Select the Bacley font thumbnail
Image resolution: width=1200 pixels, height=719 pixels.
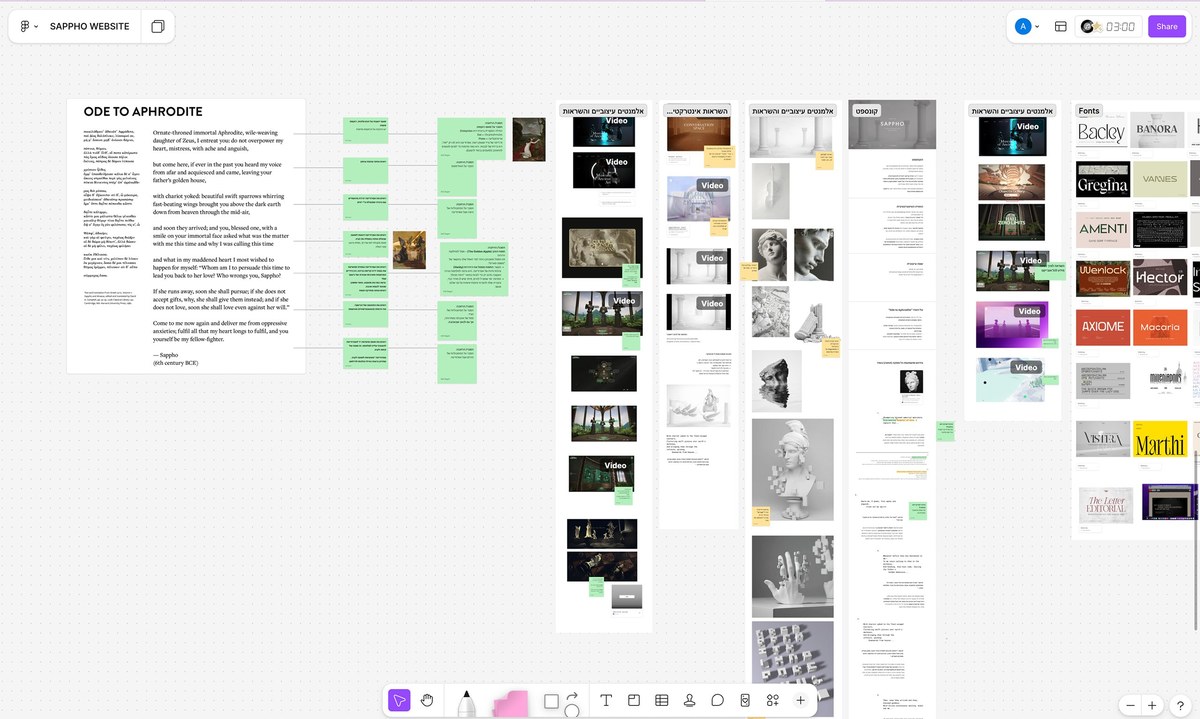point(1101,132)
